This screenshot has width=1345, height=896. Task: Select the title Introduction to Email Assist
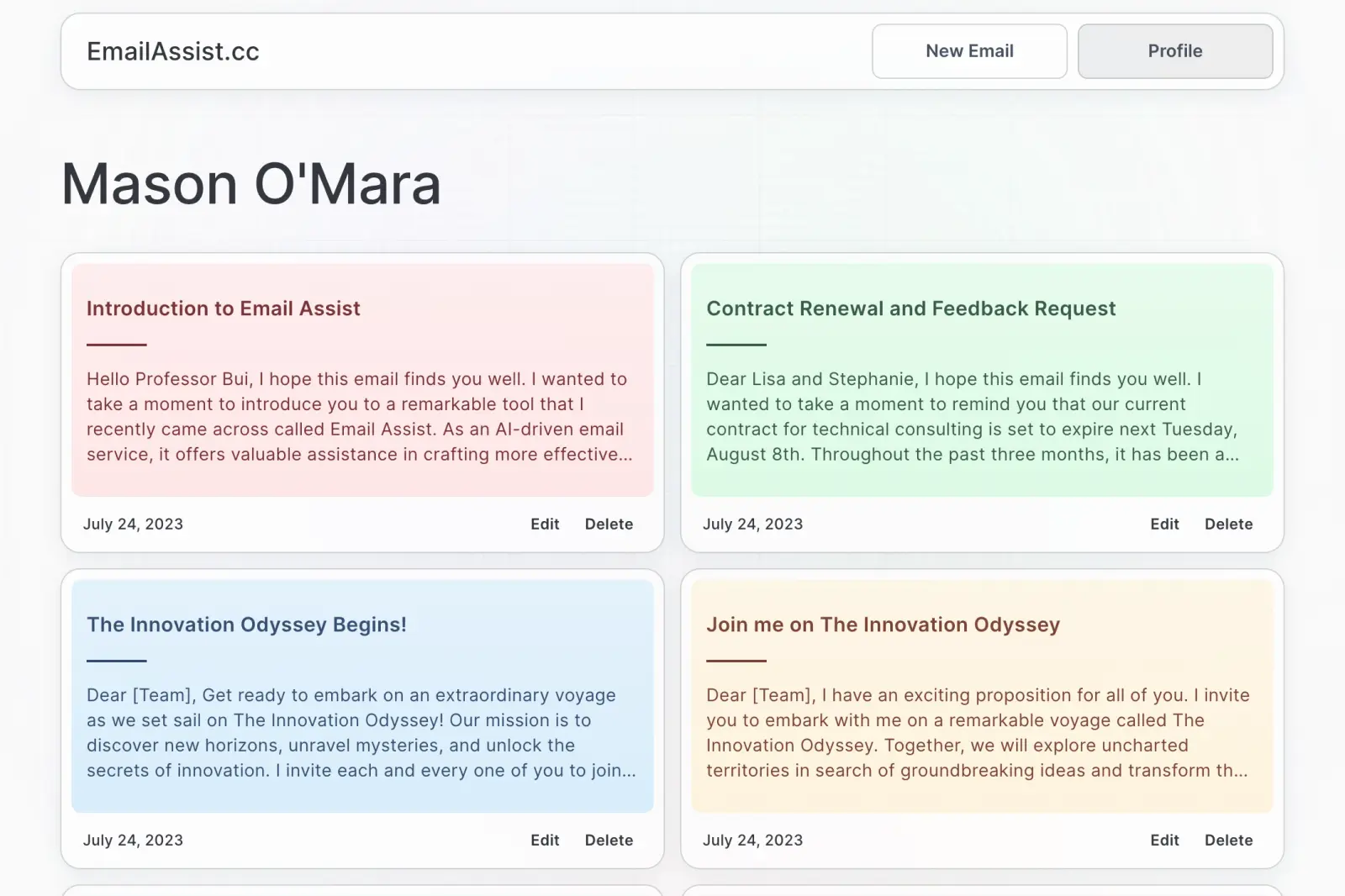pyautogui.click(x=223, y=308)
